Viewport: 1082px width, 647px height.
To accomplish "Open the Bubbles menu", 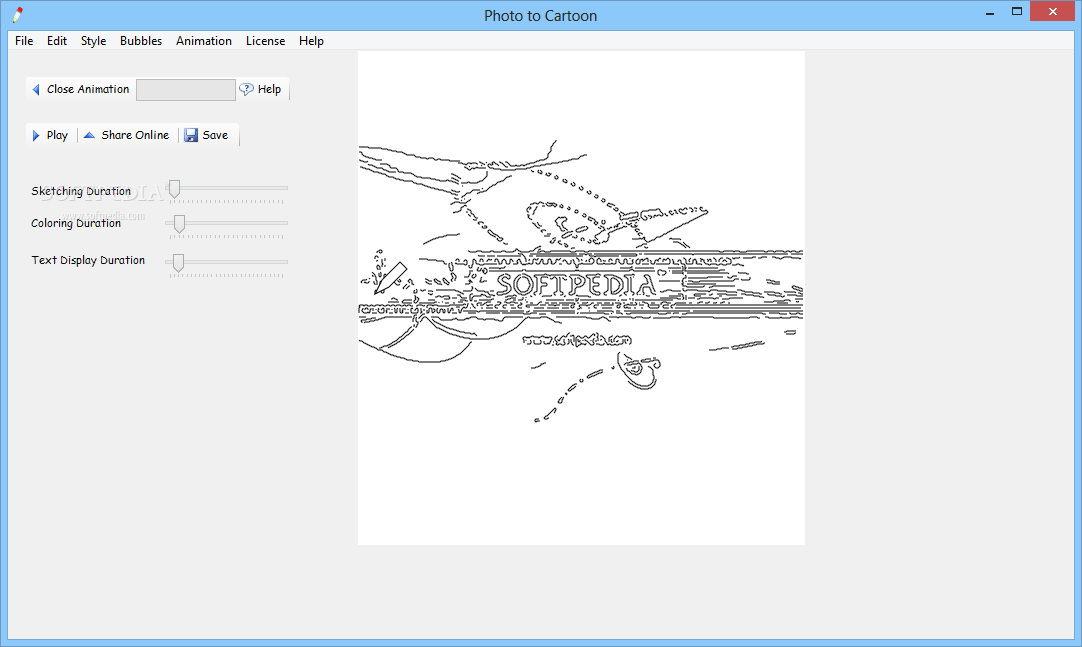I will point(141,41).
